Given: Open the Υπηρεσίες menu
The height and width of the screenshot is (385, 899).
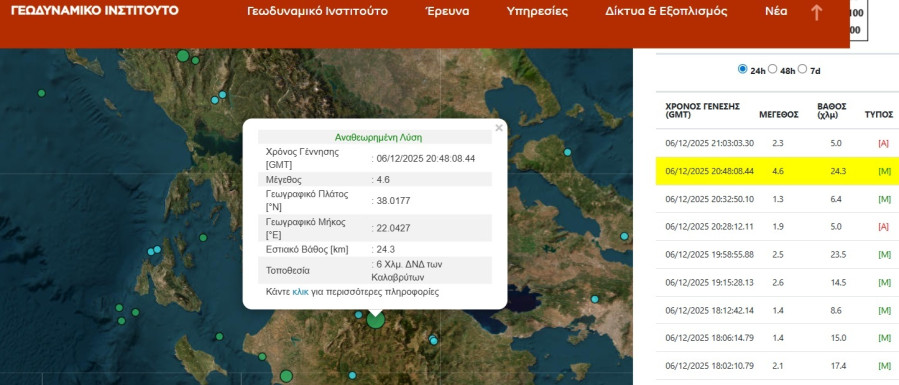Looking at the screenshot, I should pos(537,11).
